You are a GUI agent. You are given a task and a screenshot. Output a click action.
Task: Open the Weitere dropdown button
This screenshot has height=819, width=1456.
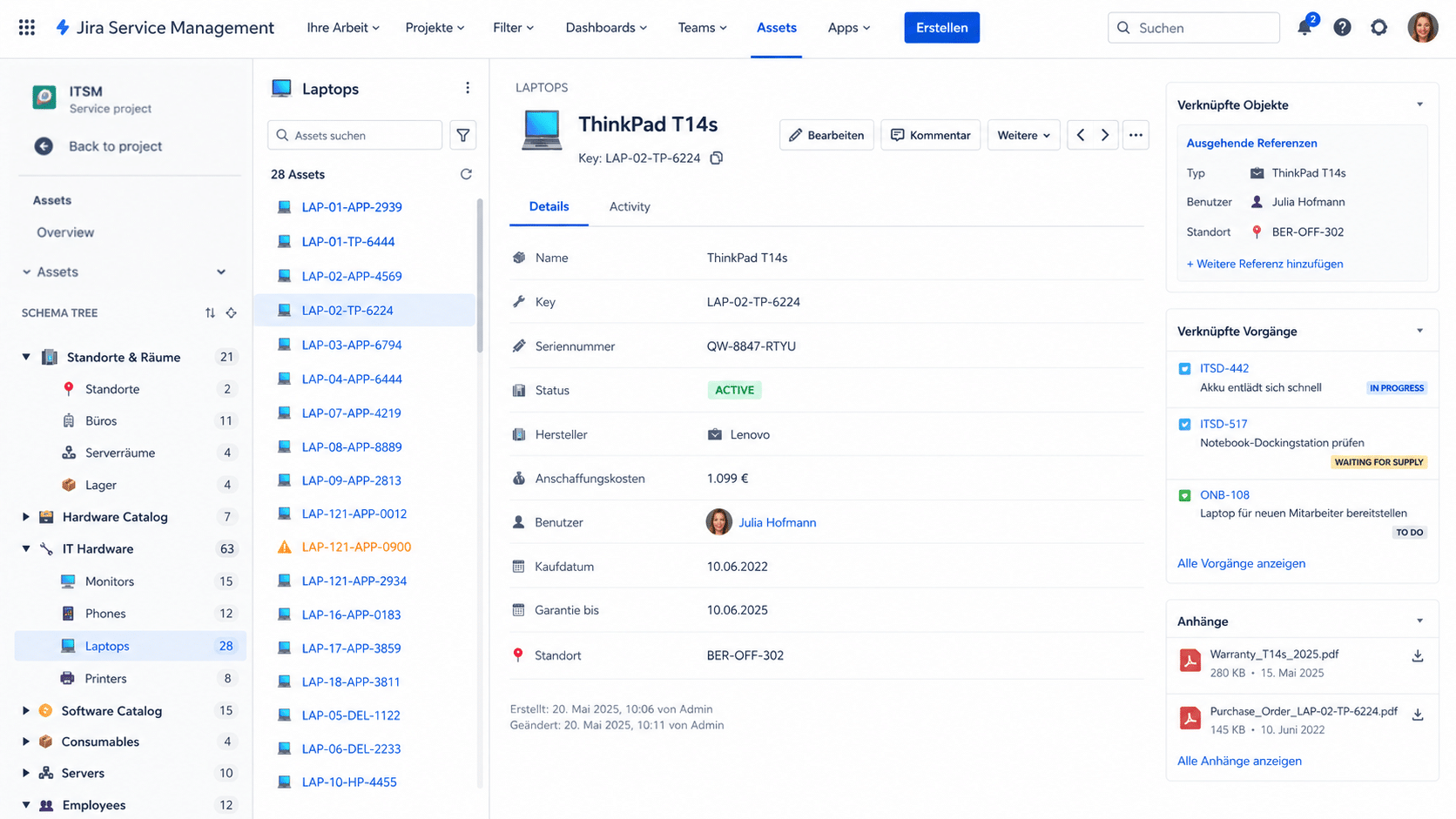(x=1023, y=135)
